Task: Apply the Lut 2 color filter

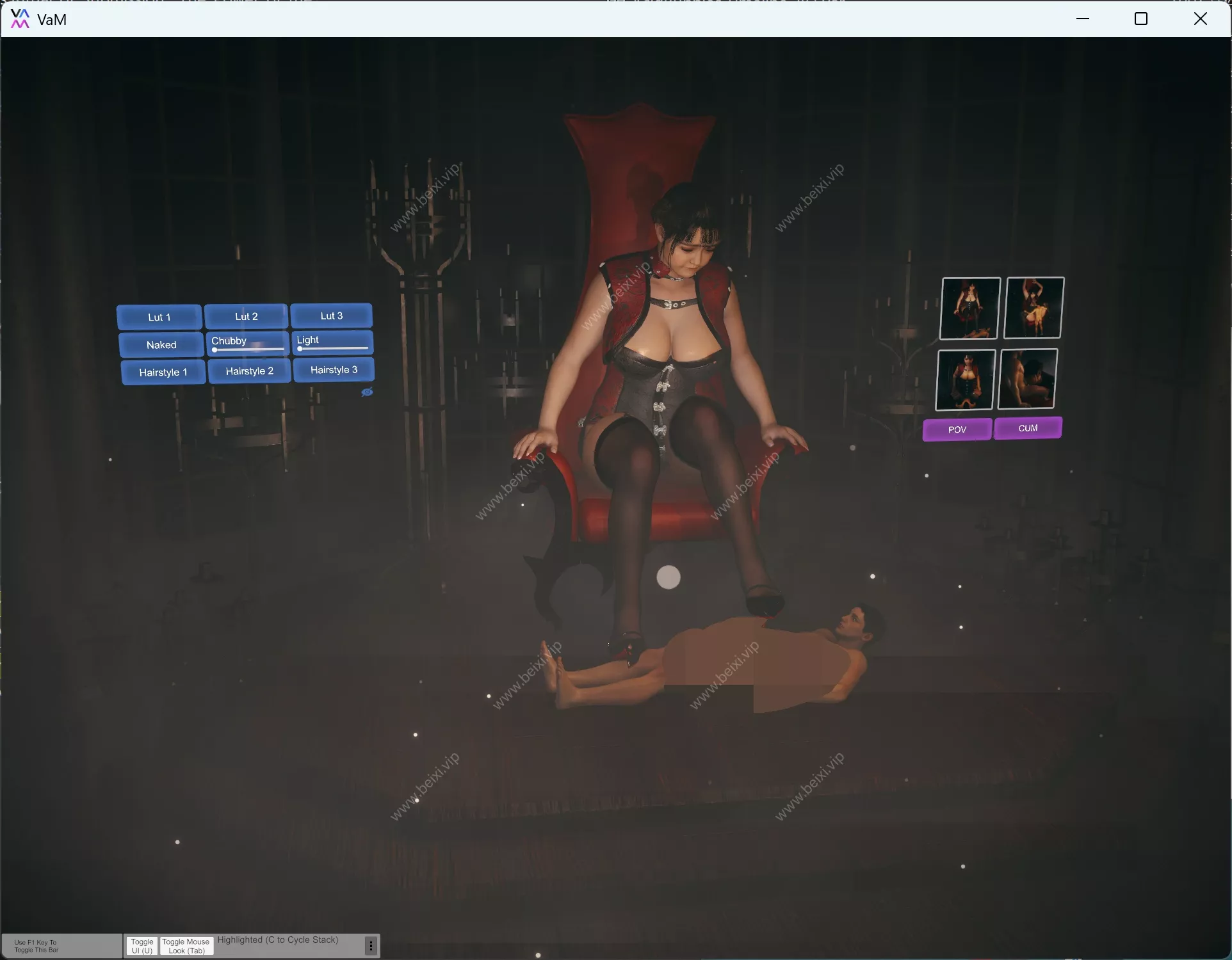Action: (246, 316)
